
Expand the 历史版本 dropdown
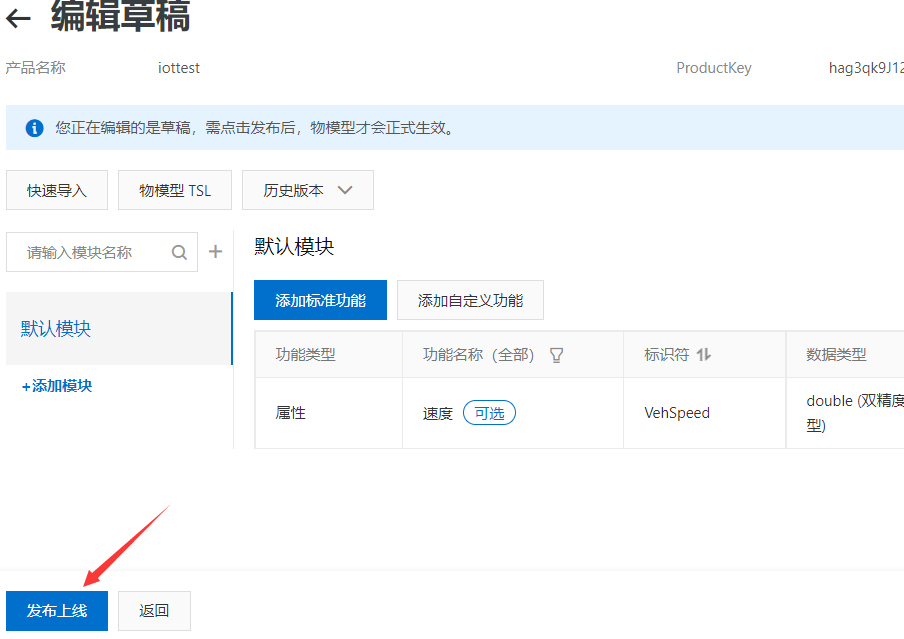click(x=307, y=190)
